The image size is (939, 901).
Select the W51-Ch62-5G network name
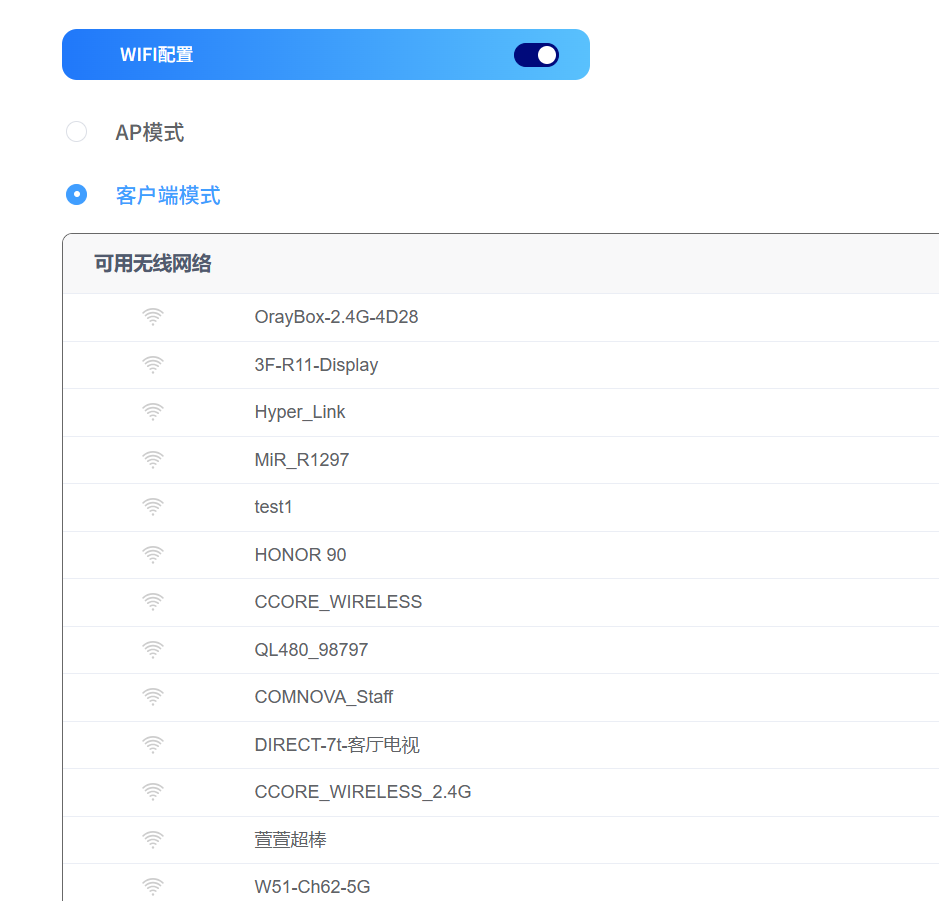coord(312,887)
